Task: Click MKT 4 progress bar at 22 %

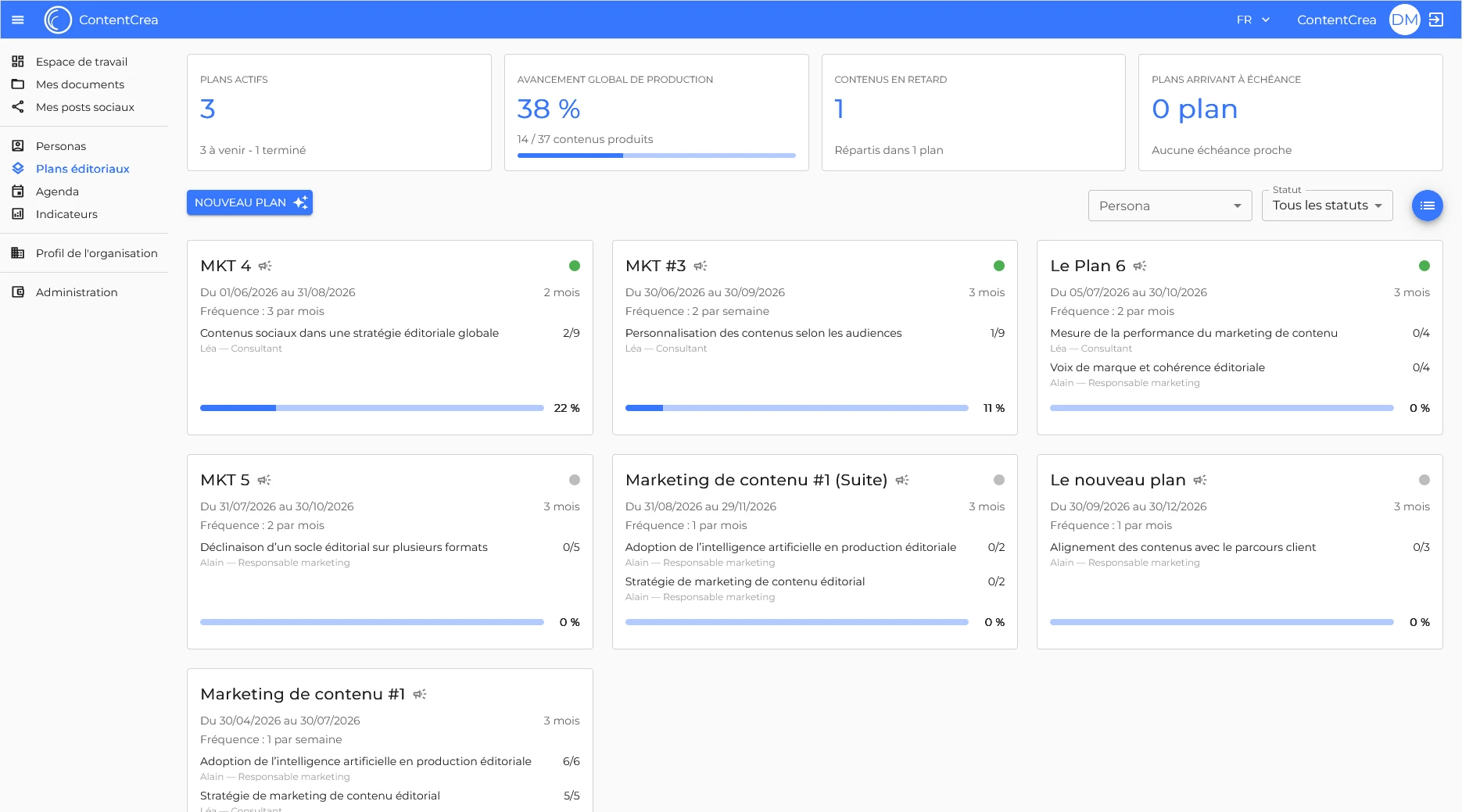Action: click(372, 408)
